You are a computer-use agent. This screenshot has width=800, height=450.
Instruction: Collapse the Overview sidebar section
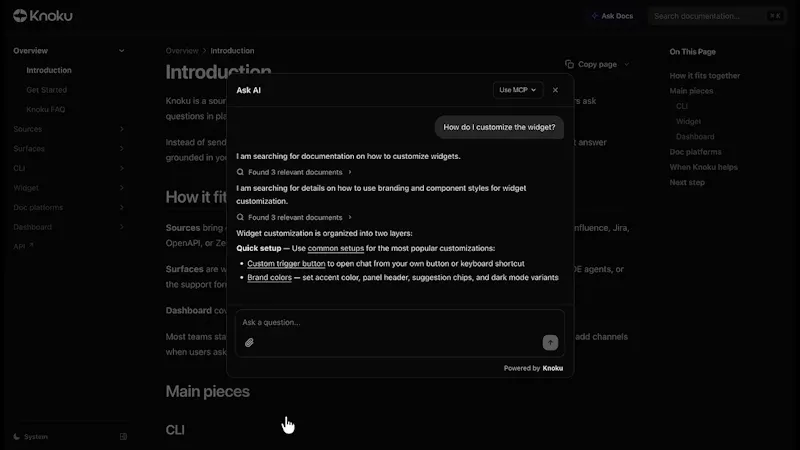[121, 51]
